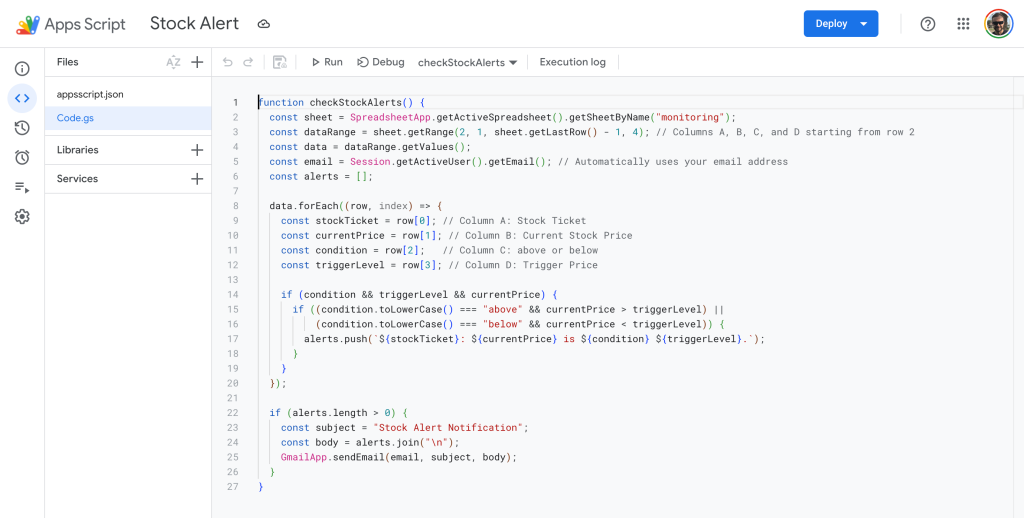The width and height of the screenshot is (1024, 518).
Task: Click the redo arrow in toolbar
Action: [248, 62]
